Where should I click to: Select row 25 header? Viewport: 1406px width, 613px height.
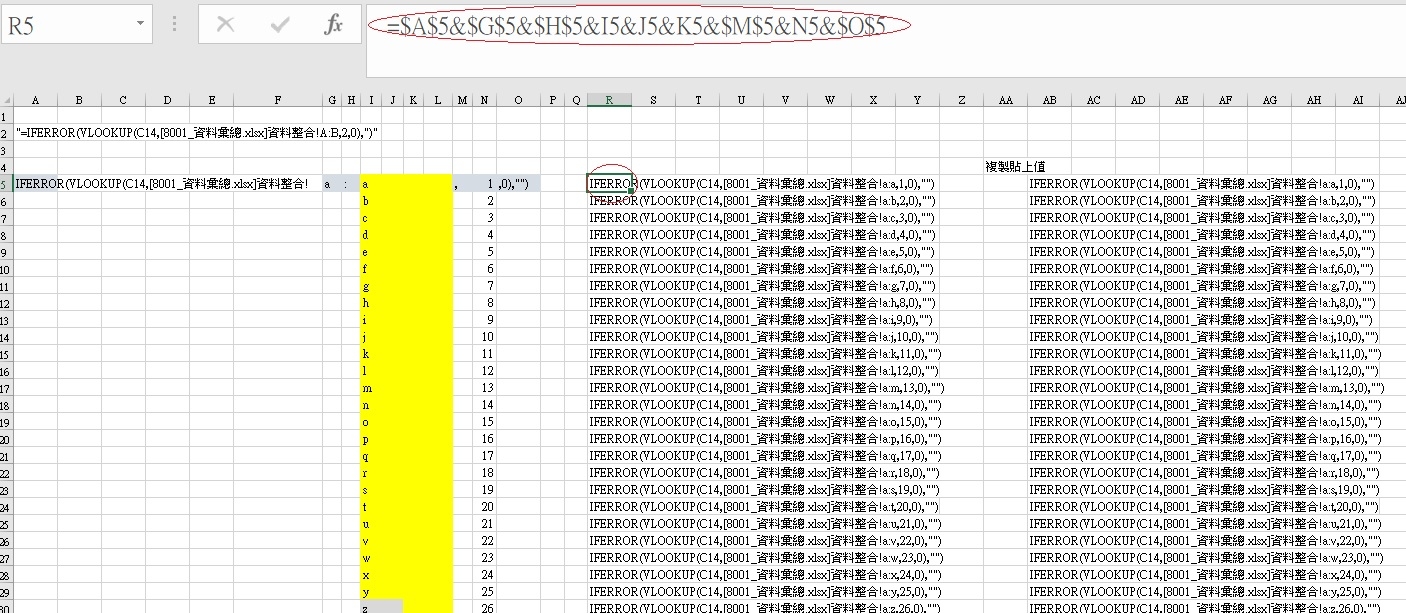[6, 523]
